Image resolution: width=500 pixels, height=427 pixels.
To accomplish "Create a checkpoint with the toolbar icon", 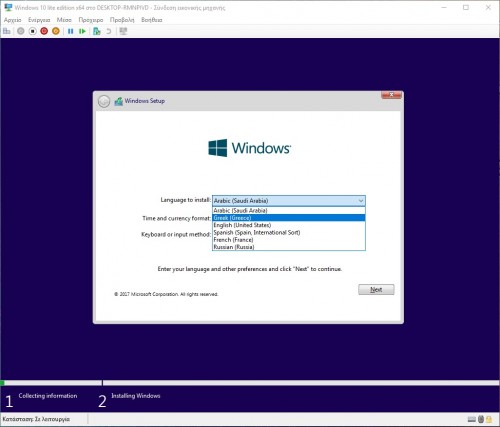I will pos(97,31).
